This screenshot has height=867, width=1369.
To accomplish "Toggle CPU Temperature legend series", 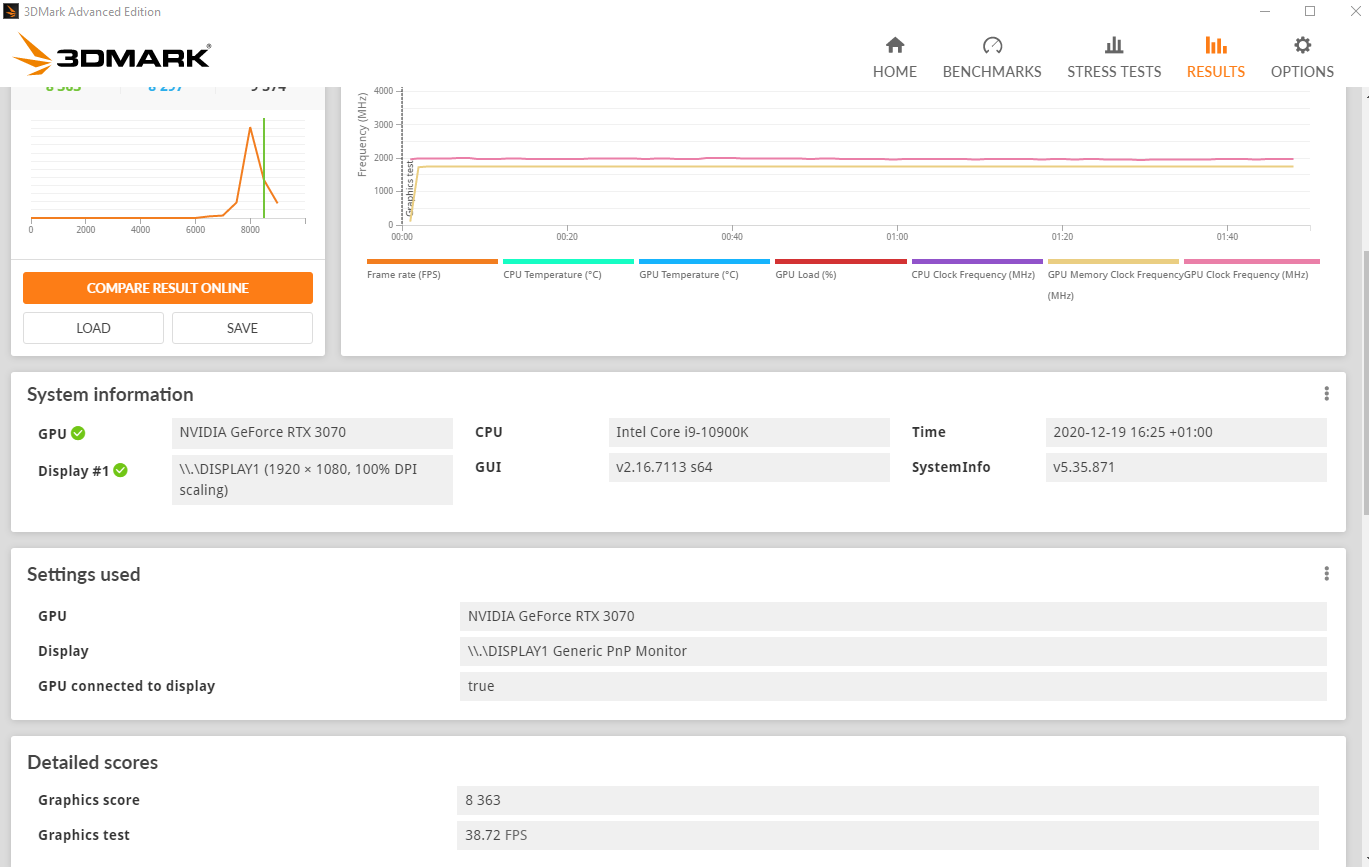I will (x=552, y=274).
